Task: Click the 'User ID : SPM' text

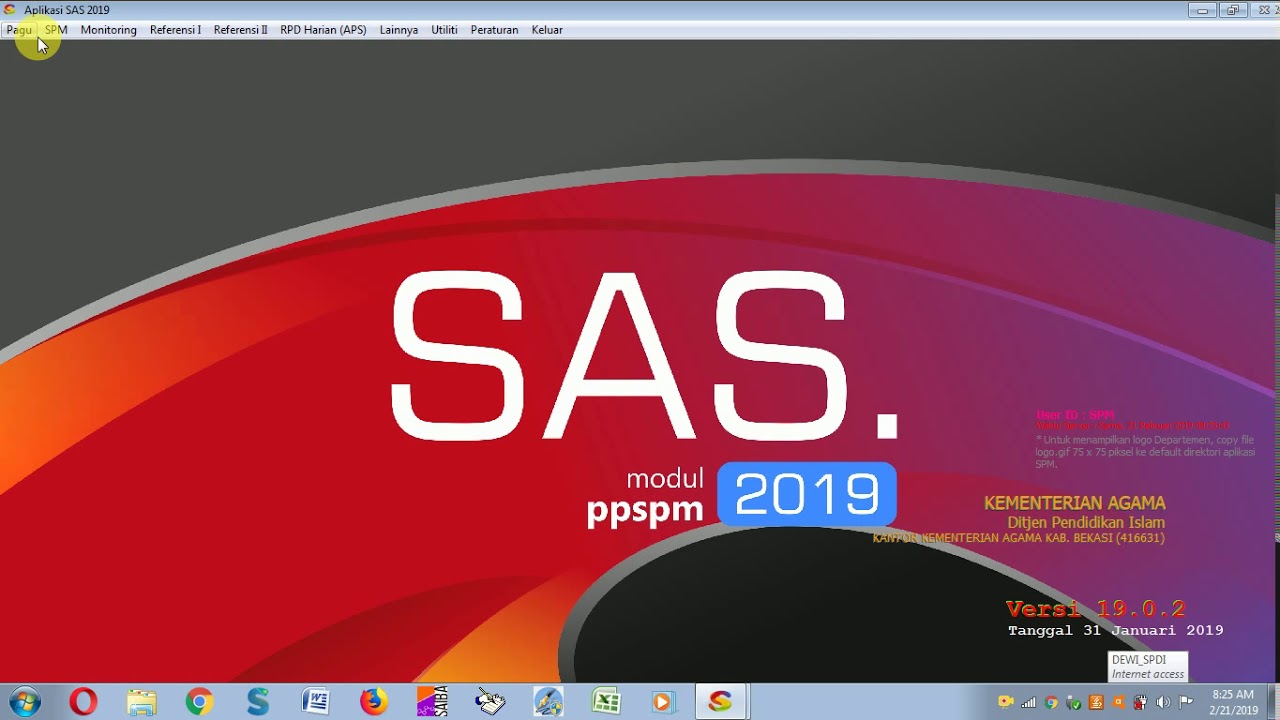Action: pyautogui.click(x=1075, y=414)
